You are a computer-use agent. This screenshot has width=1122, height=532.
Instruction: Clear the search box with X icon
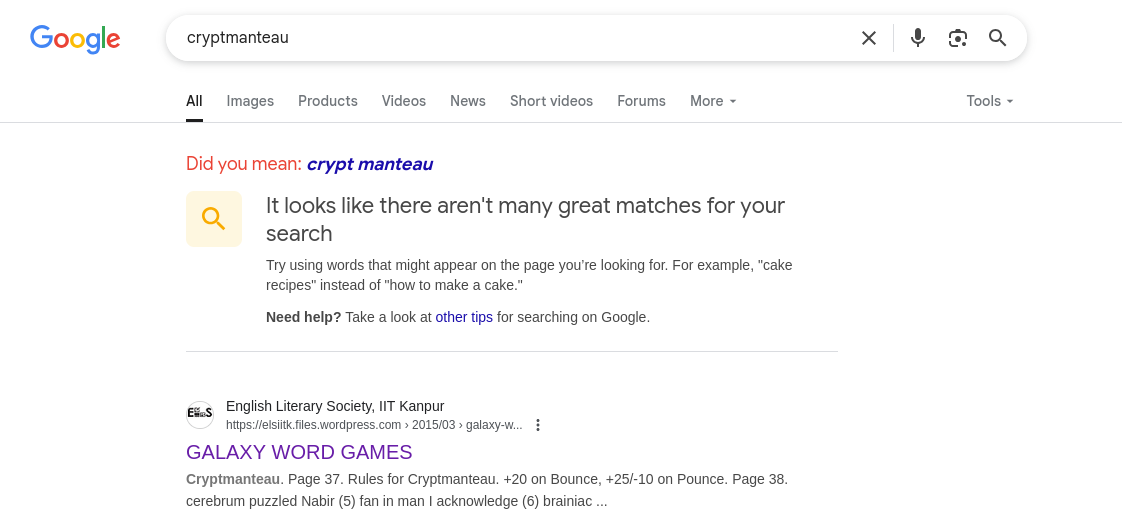[x=869, y=38]
